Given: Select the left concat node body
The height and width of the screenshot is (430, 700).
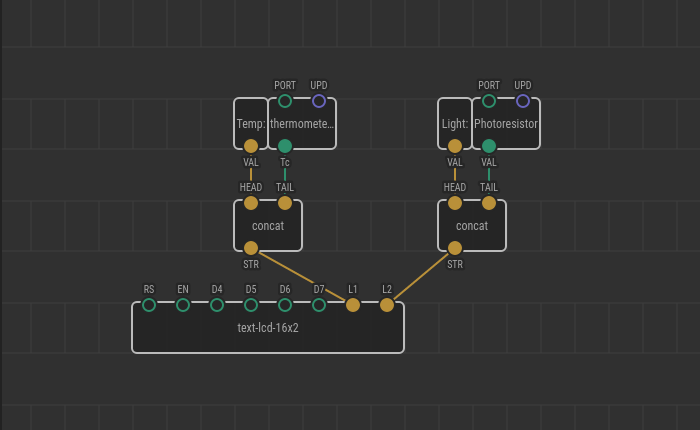Looking at the screenshot, I should [x=268, y=226].
